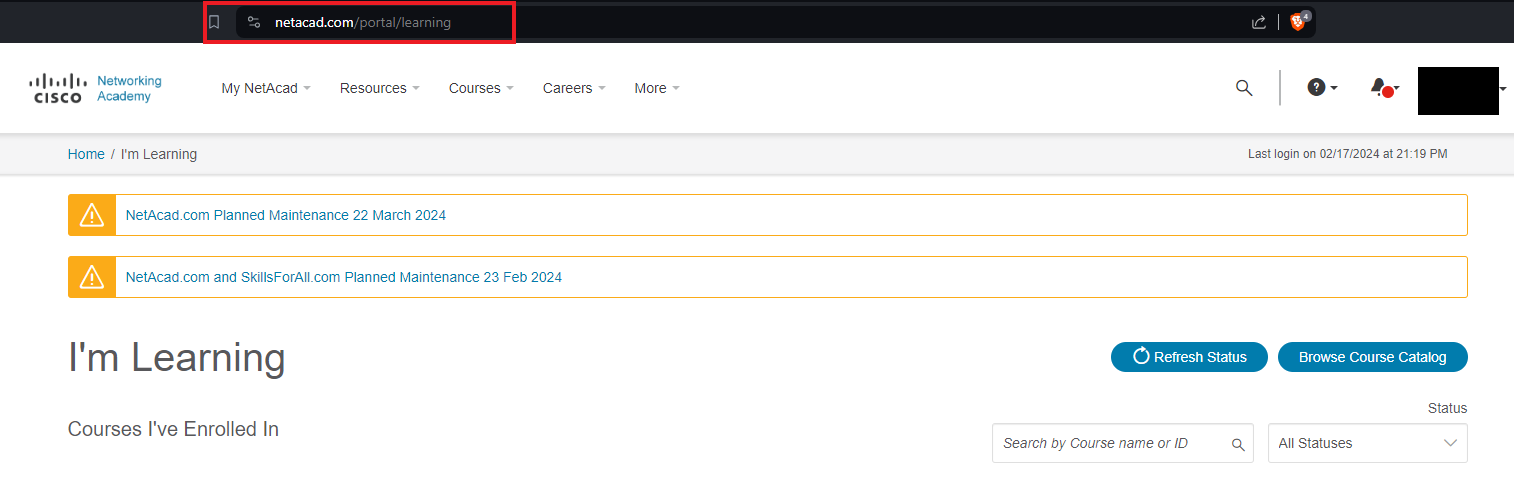The image size is (1514, 479).
Task: Expand the Resources menu
Action: click(380, 88)
